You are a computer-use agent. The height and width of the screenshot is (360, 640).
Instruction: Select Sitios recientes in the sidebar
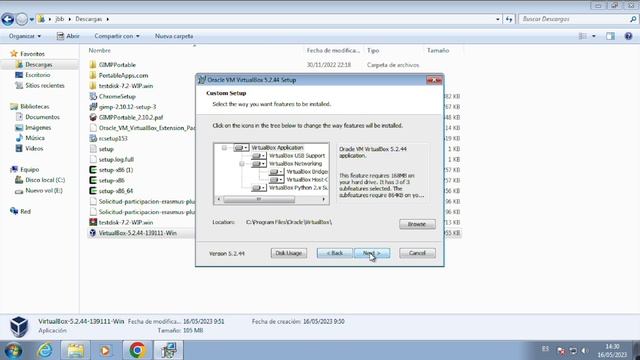pyautogui.click(x=45, y=86)
